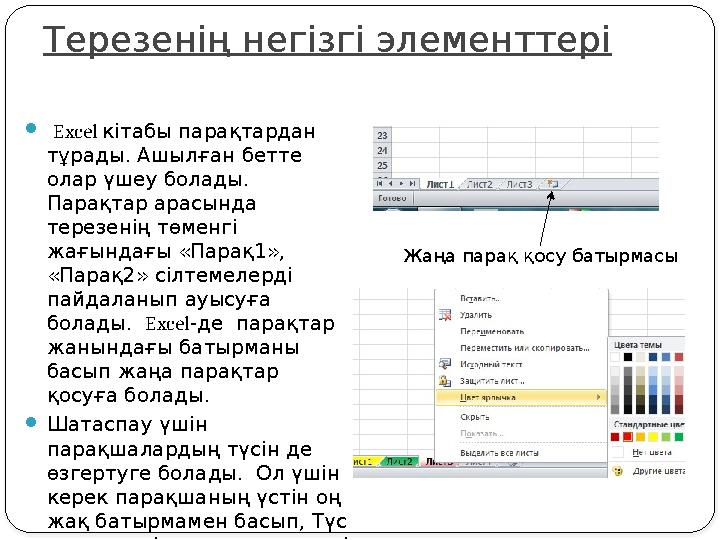Pick the light green standard color swatch
The height and width of the screenshot is (540, 720).
coord(666,437)
